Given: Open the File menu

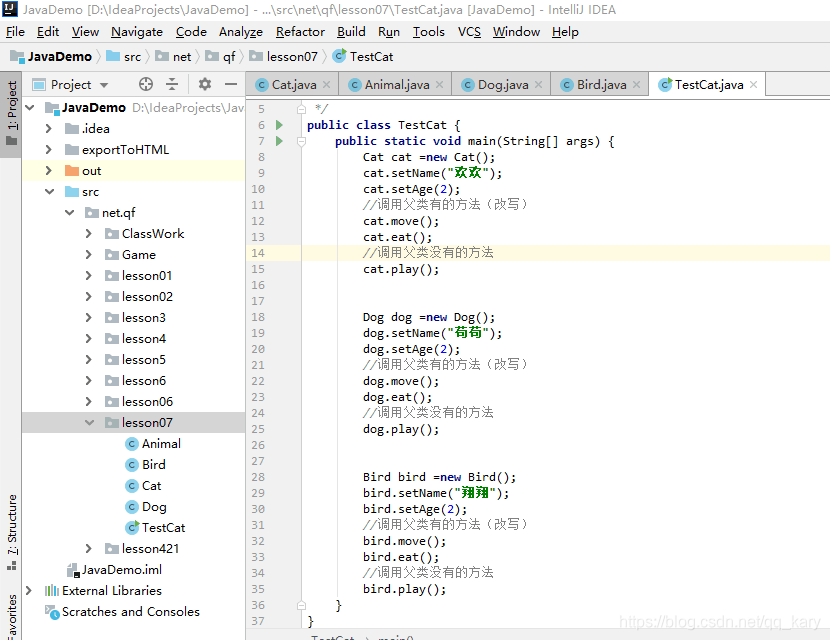Looking at the screenshot, I should point(15,32).
